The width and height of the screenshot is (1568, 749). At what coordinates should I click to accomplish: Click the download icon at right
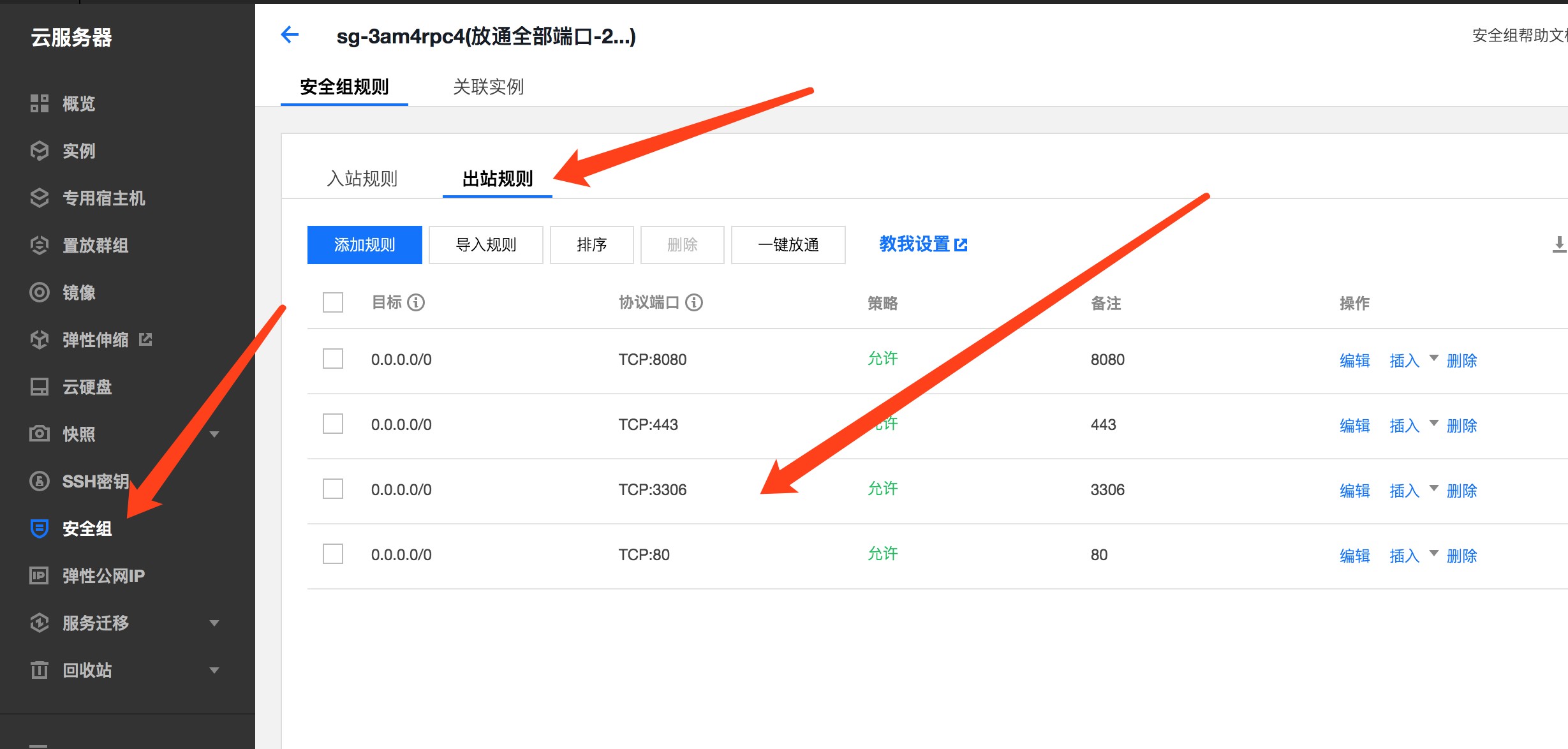pos(1558,244)
